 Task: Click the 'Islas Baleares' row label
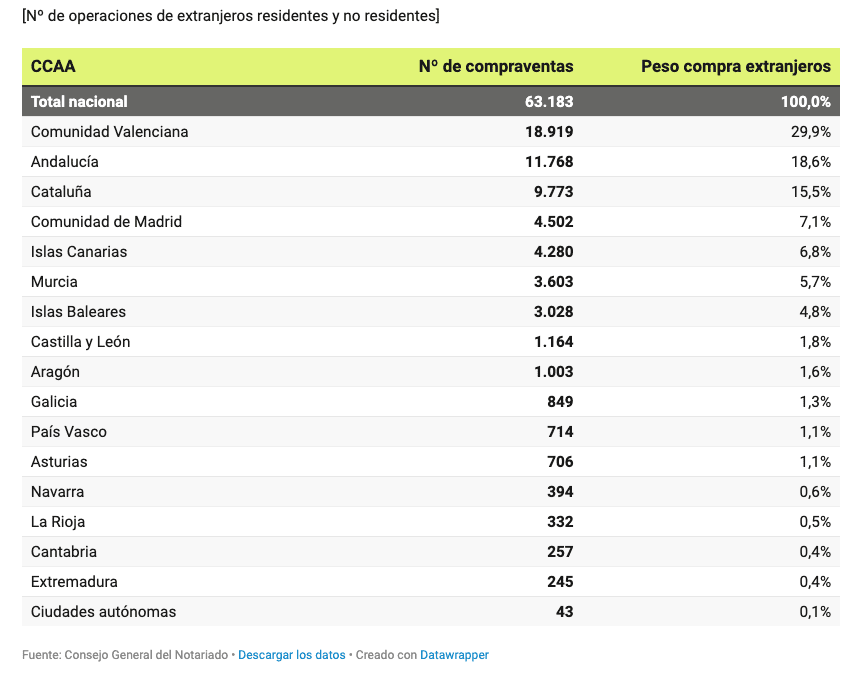(78, 312)
